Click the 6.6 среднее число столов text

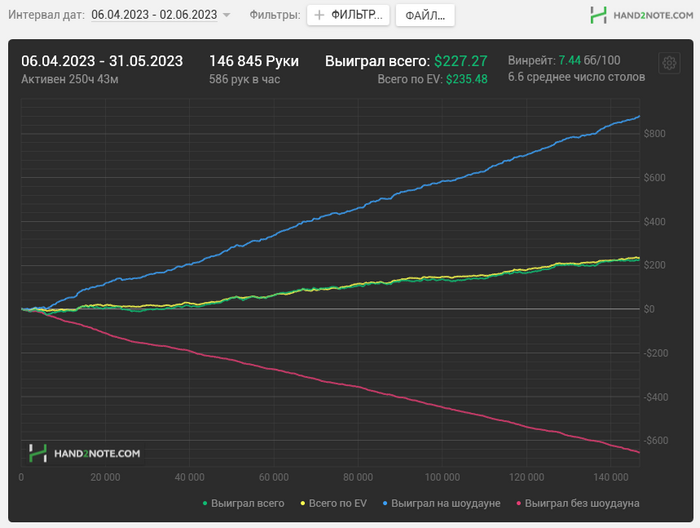[576, 77]
